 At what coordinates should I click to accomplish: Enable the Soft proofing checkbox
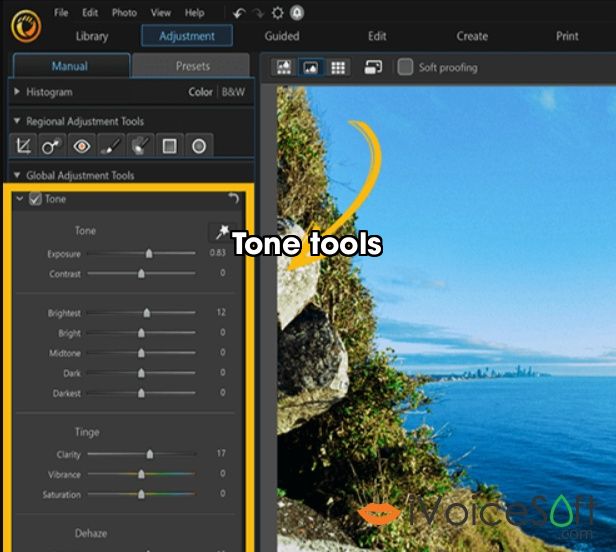pos(405,67)
